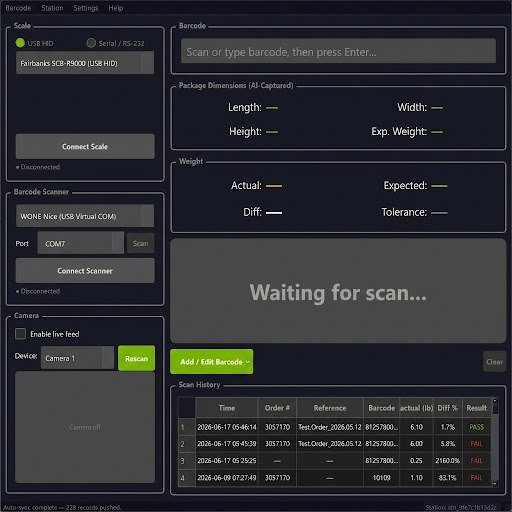Click the Connect Scanner button
Screen dimensions: 512x512
[85, 271]
